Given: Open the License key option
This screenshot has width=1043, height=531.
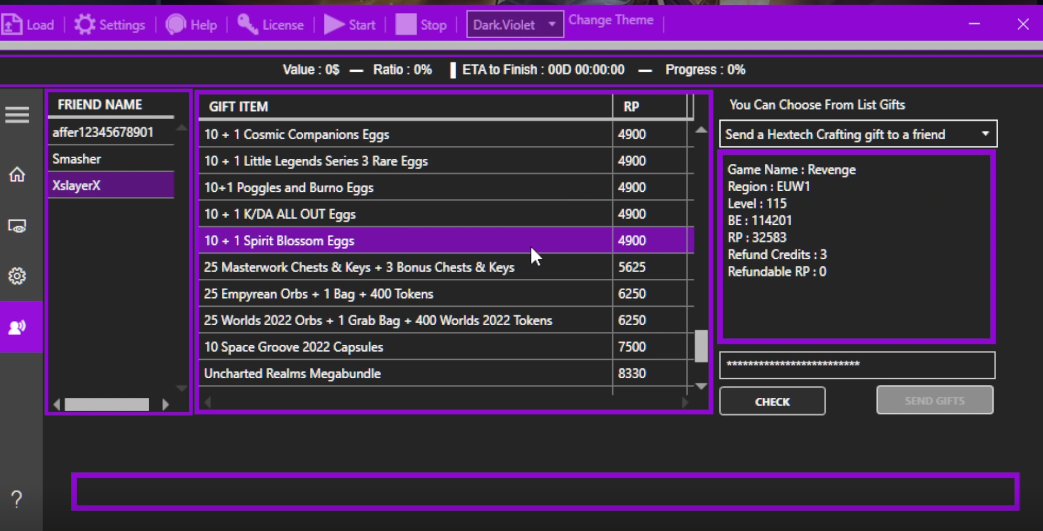Looking at the screenshot, I should click(271, 25).
